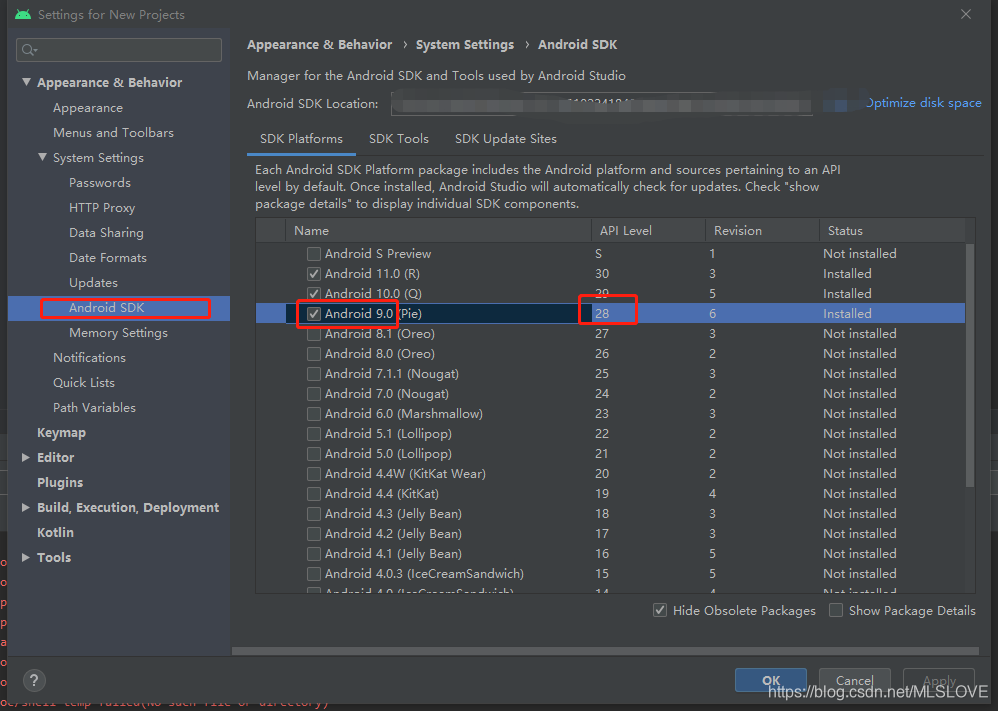The width and height of the screenshot is (998, 711).
Task: Expand the Build, Execution, Deployment section
Action: [25, 507]
